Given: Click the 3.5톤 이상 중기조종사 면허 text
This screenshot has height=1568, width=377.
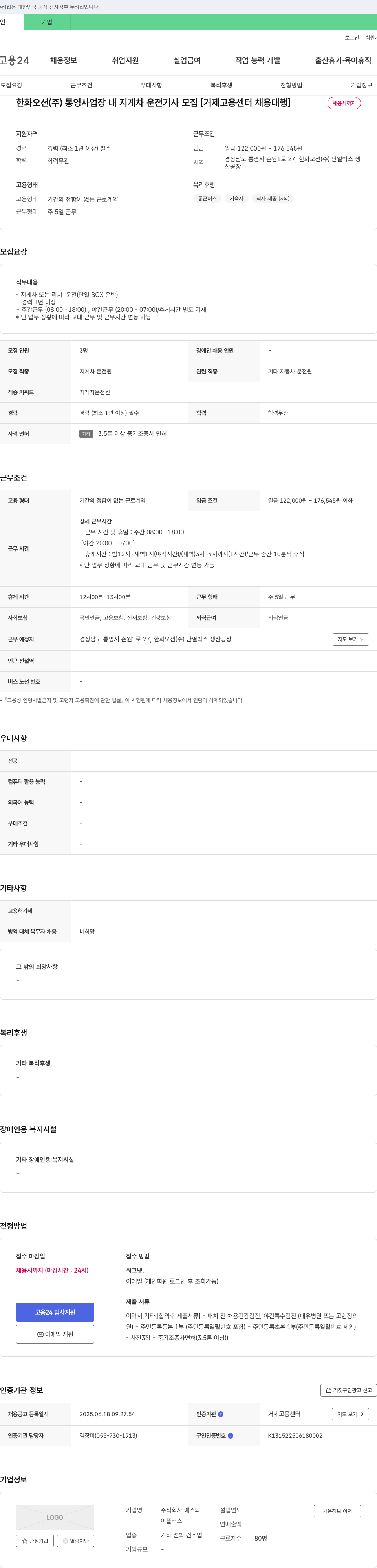Looking at the screenshot, I should pyautogui.click(x=132, y=433).
